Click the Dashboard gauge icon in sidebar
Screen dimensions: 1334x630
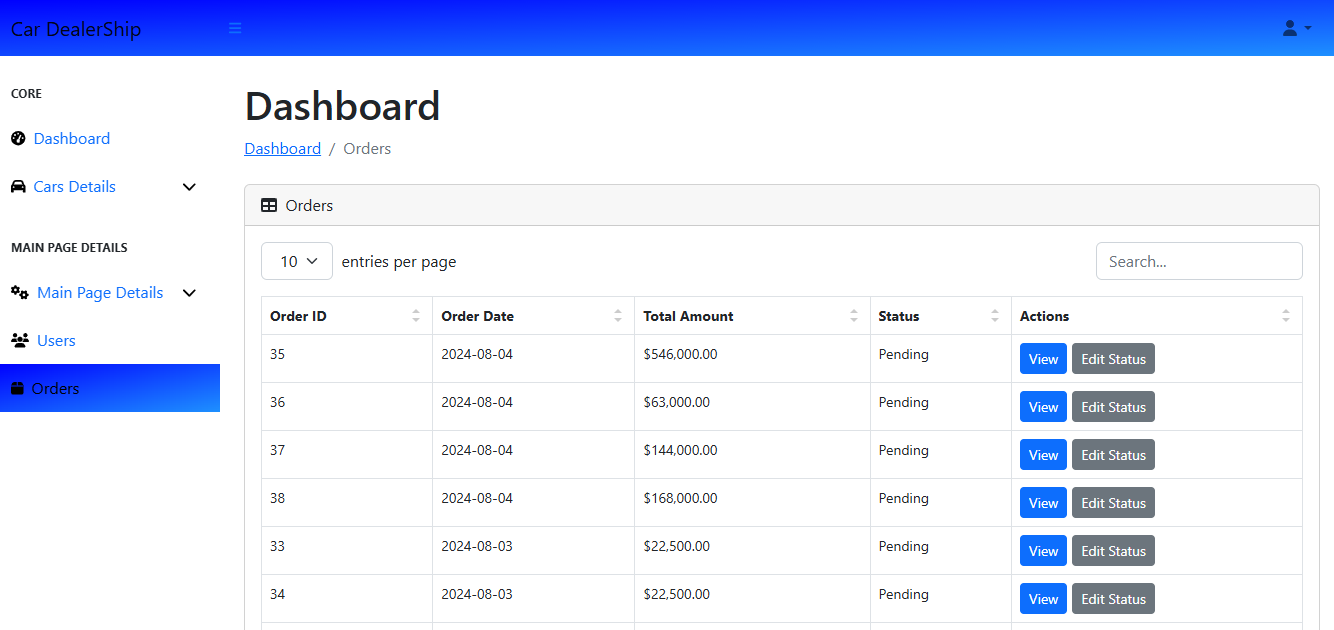pyautogui.click(x=18, y=138)
